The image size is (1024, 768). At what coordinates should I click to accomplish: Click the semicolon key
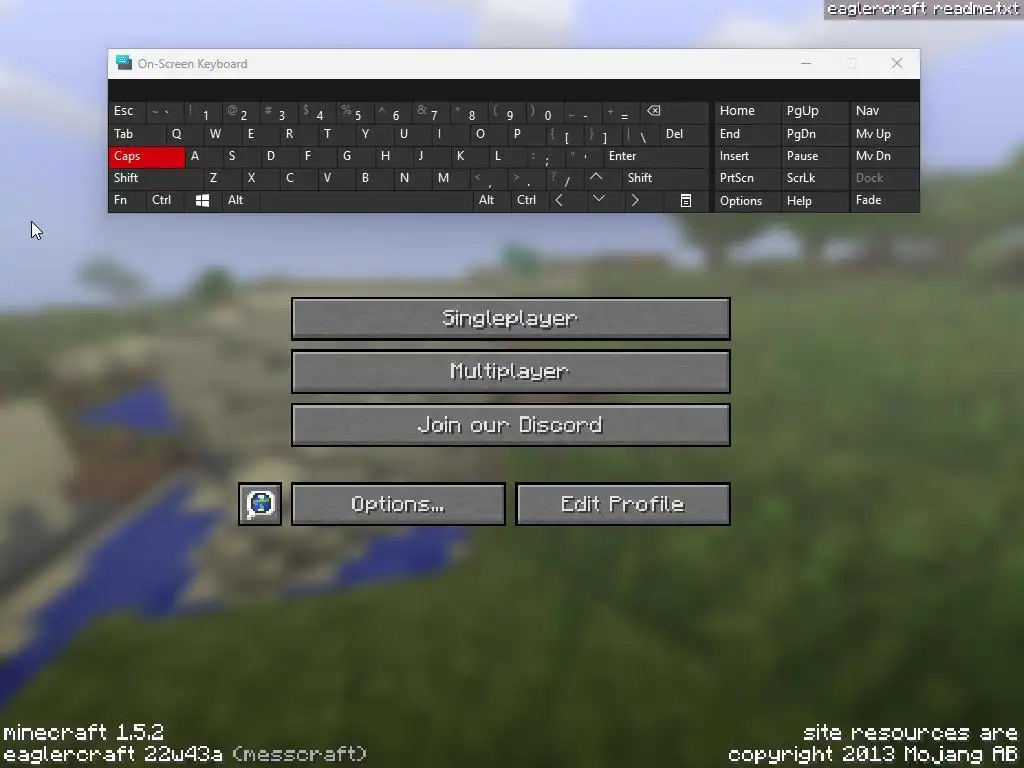click(545, 156)
